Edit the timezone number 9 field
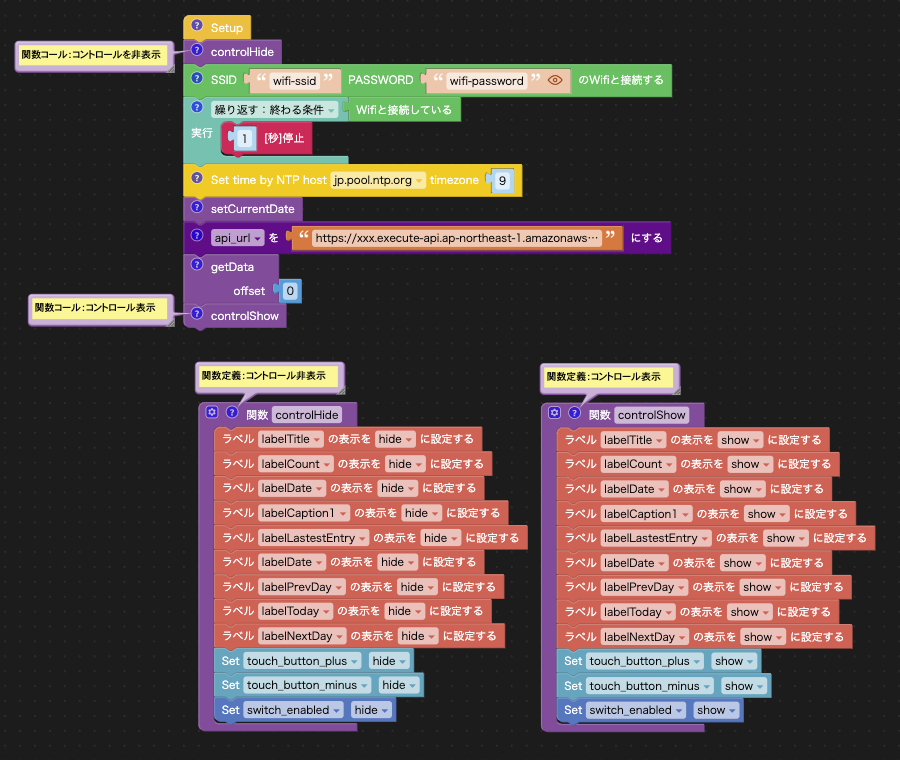900x760 pixels. coord(502,181)
